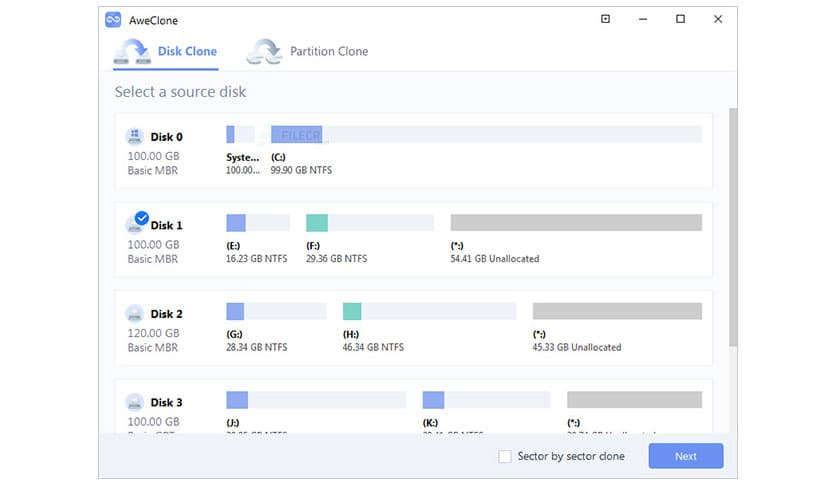This screenshot has width=836, height=484.
Task: Click the (H:) drive letter label
Action: tap(351, 334)
